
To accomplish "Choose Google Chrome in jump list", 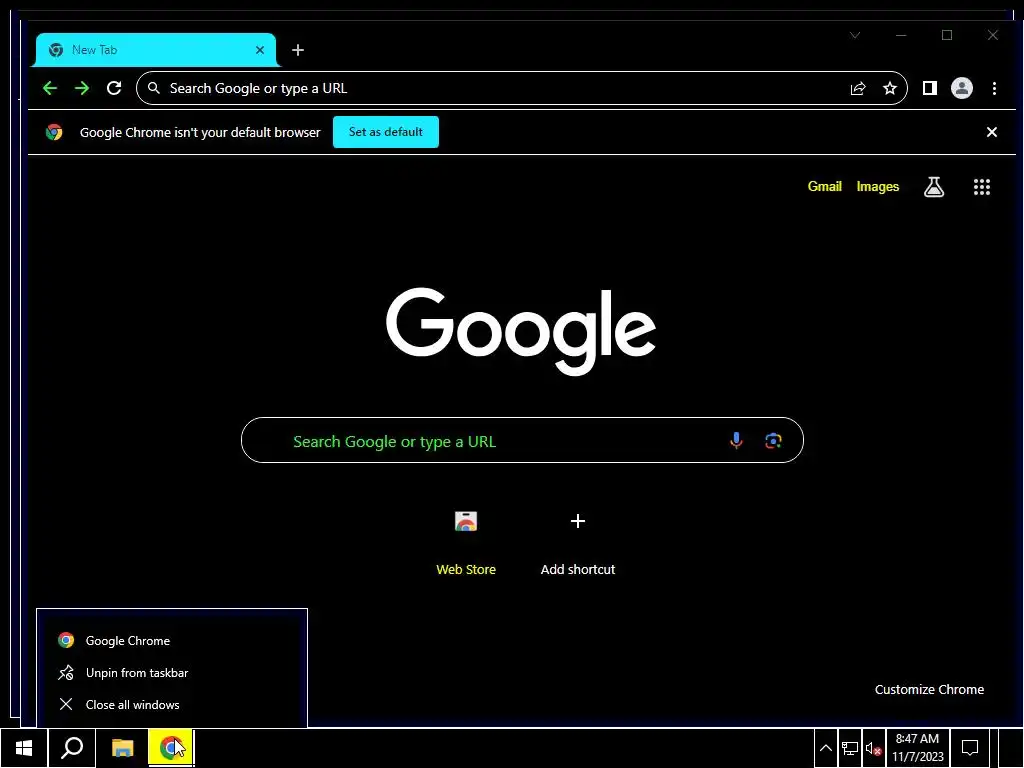I will [172, 641].
